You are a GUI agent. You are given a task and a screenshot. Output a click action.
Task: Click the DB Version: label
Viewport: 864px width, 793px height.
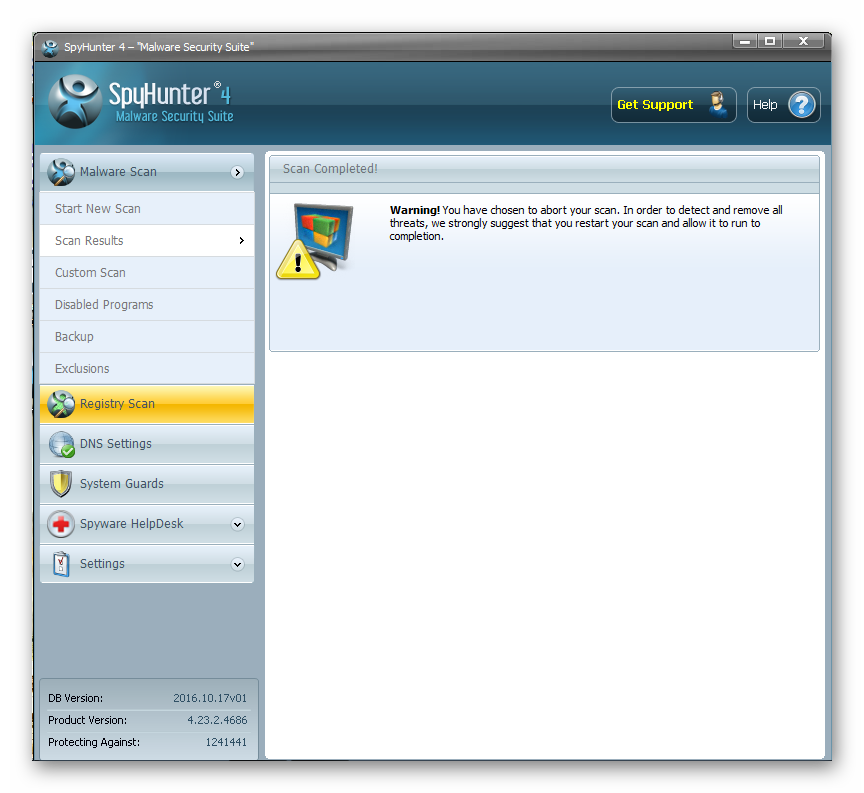75,698
